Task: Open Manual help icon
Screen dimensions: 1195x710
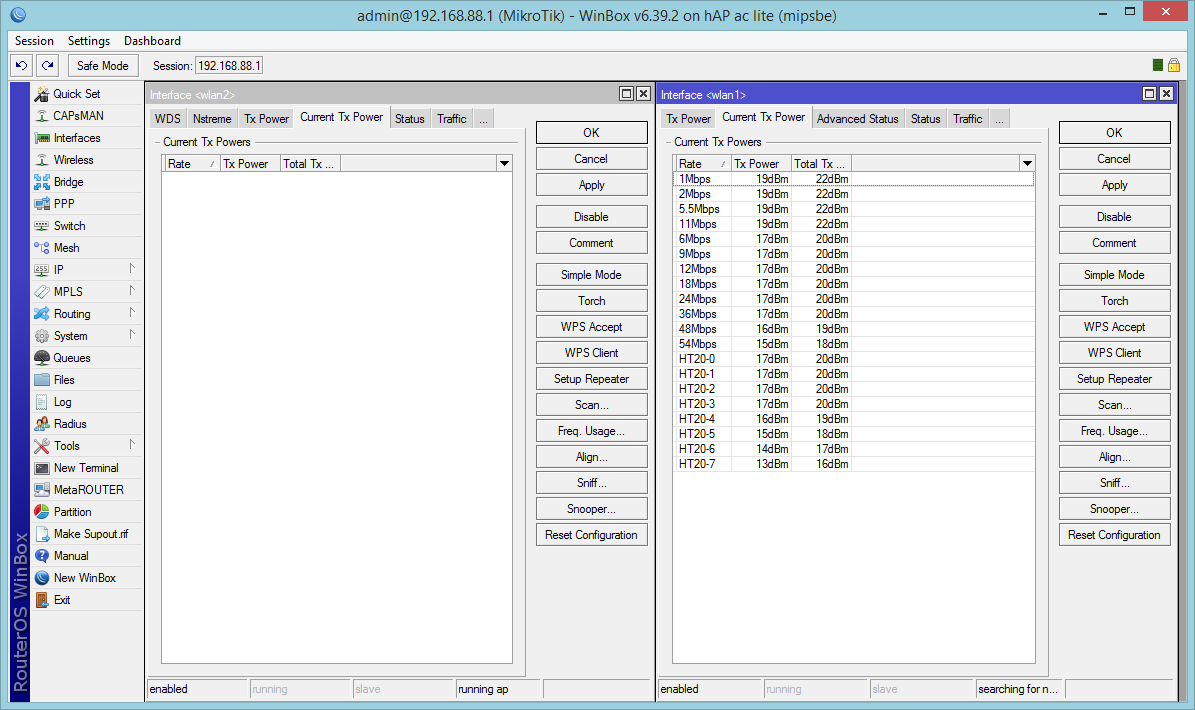Action: click(x=42, y=556)
